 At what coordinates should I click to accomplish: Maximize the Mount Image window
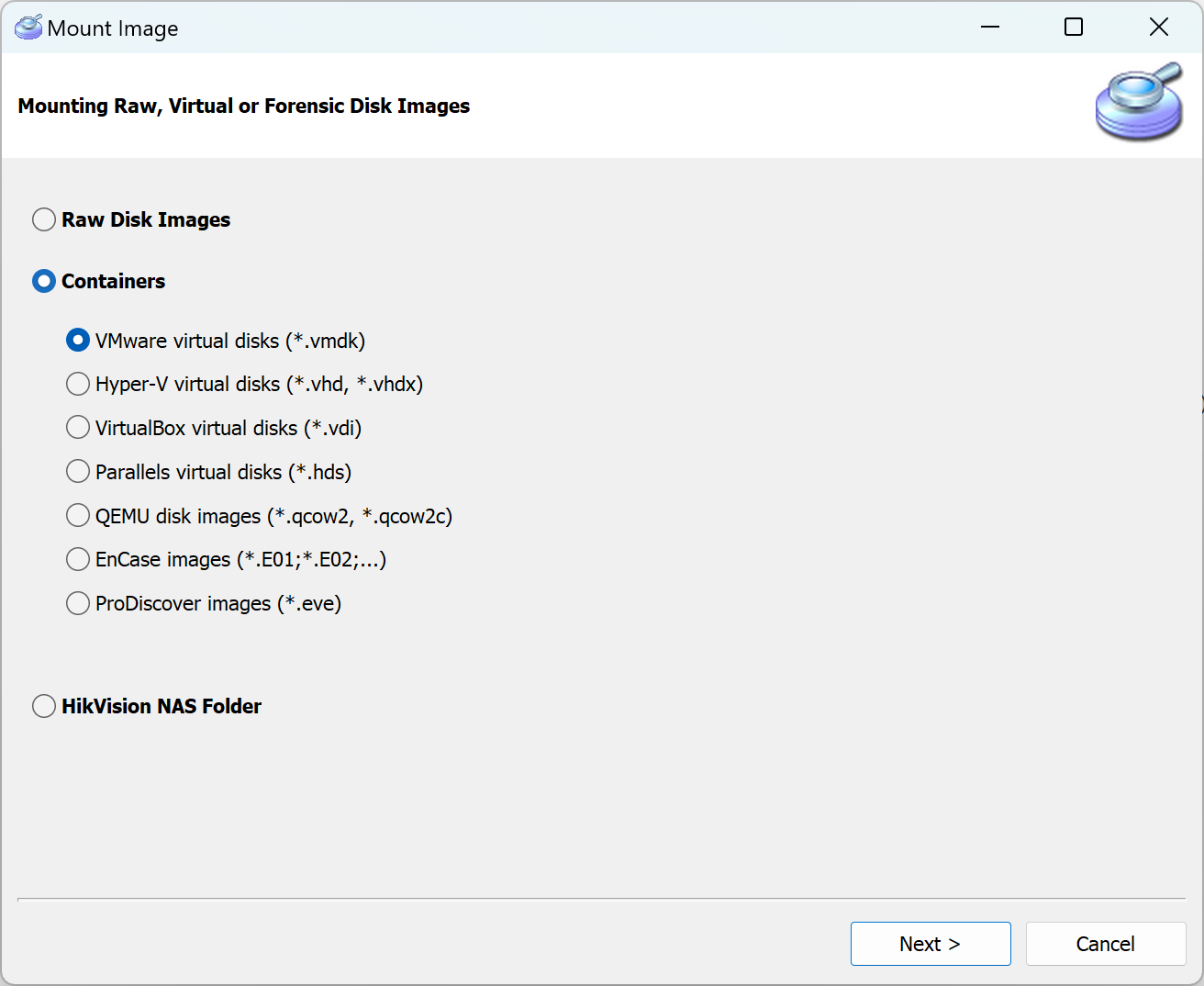click(1073, 27)
